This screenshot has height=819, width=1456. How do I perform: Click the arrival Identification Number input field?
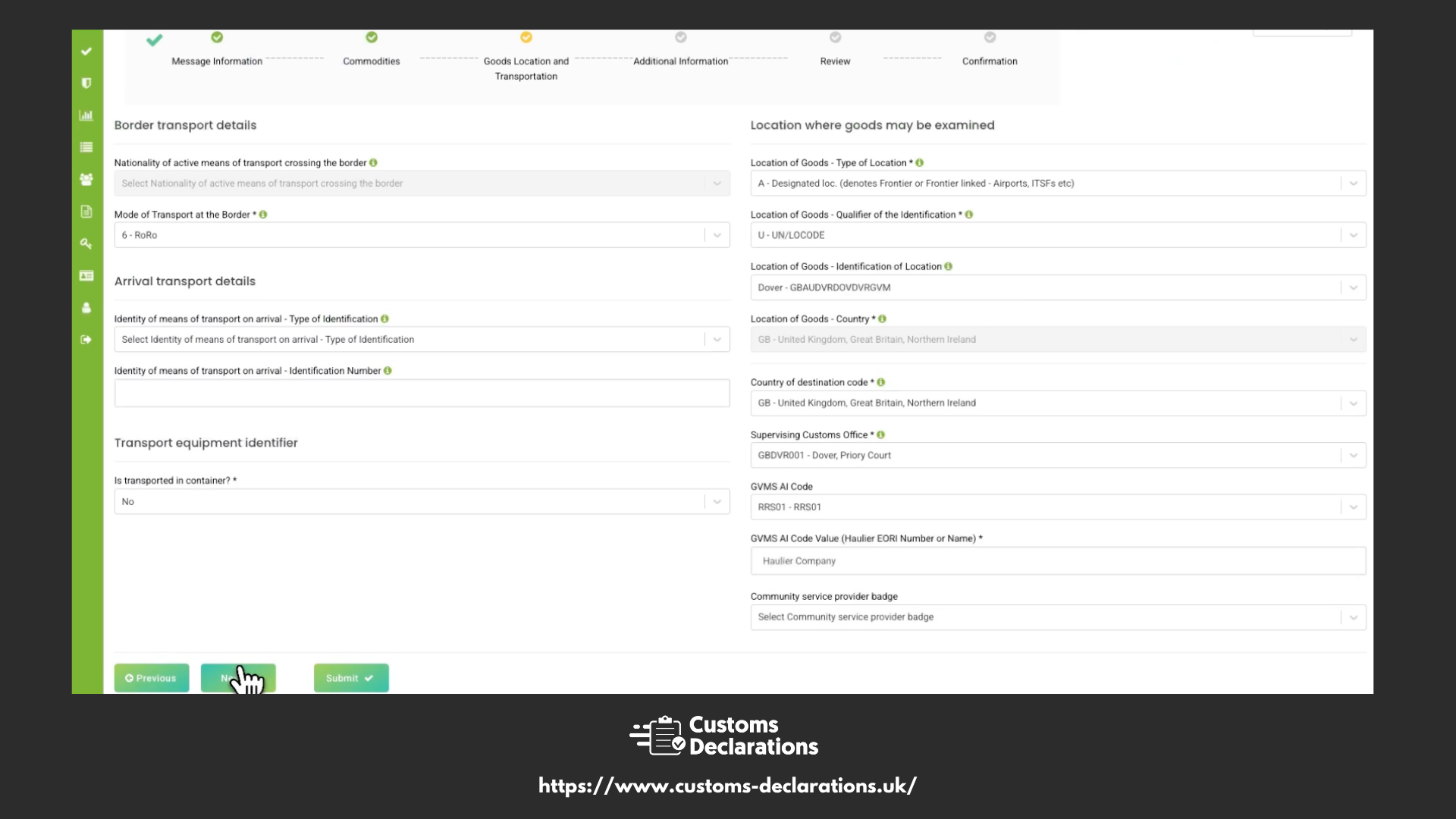pos(422,394)
